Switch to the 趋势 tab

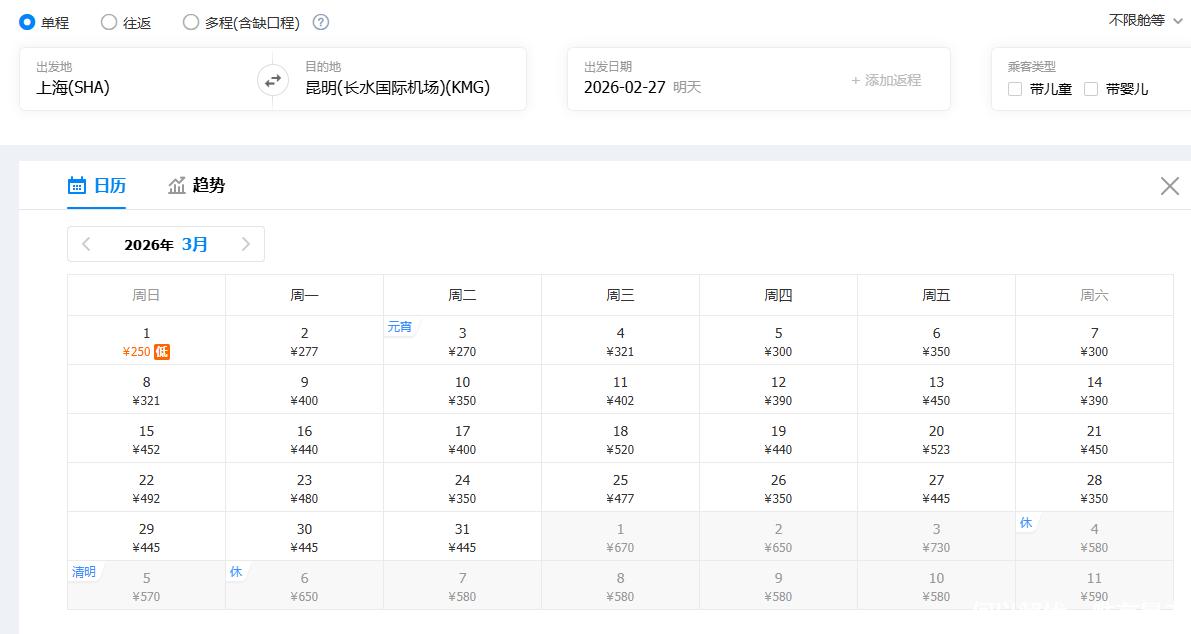click(208, 186)
